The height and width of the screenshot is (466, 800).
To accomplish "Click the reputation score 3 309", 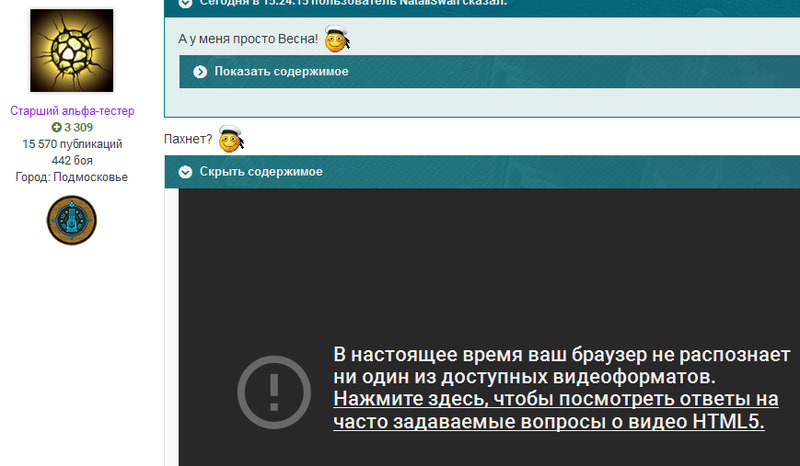I will pyautogui.click(x=79, y=128).
